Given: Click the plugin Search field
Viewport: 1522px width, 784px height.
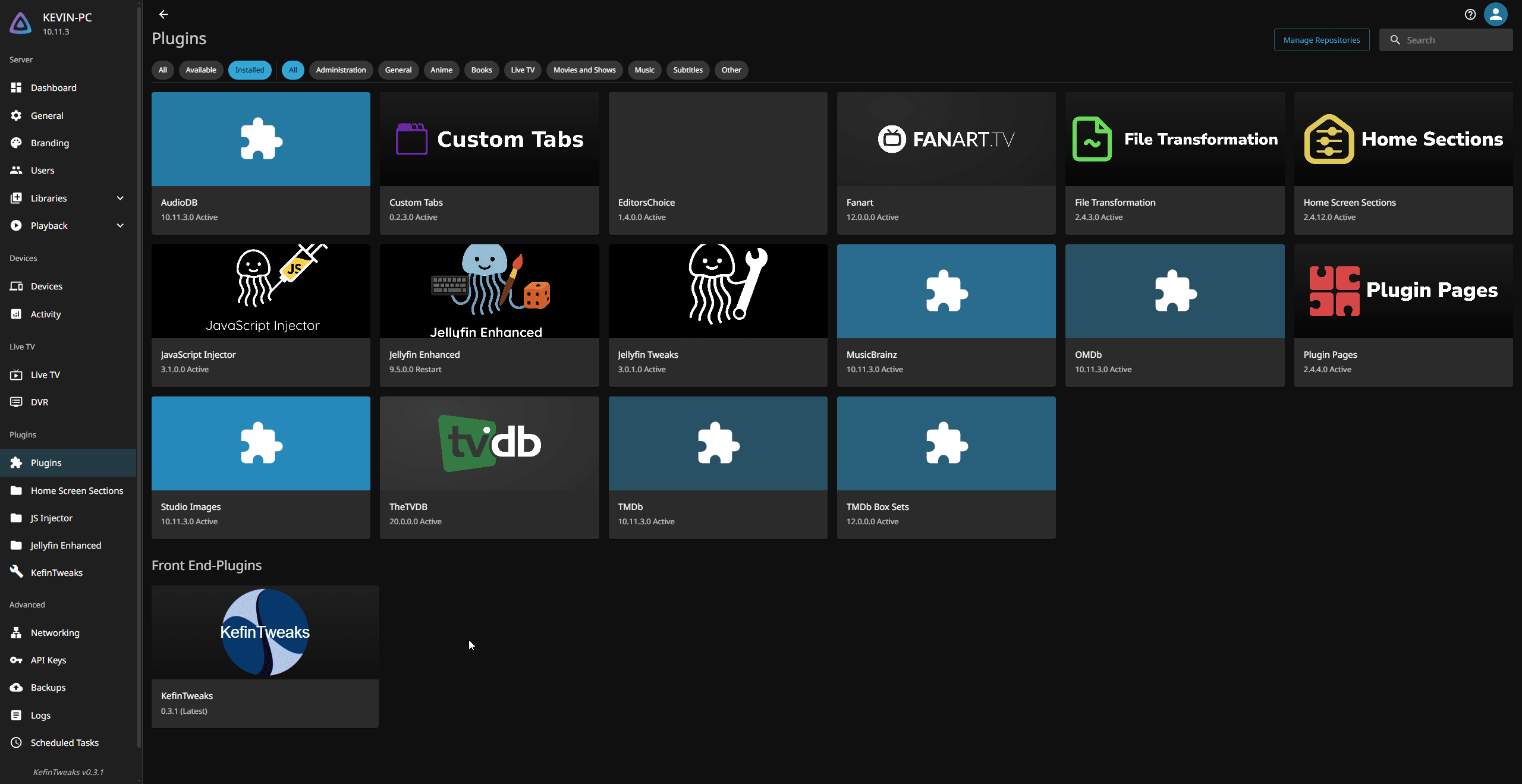Looking at the screenshot, I should 1446,40.
